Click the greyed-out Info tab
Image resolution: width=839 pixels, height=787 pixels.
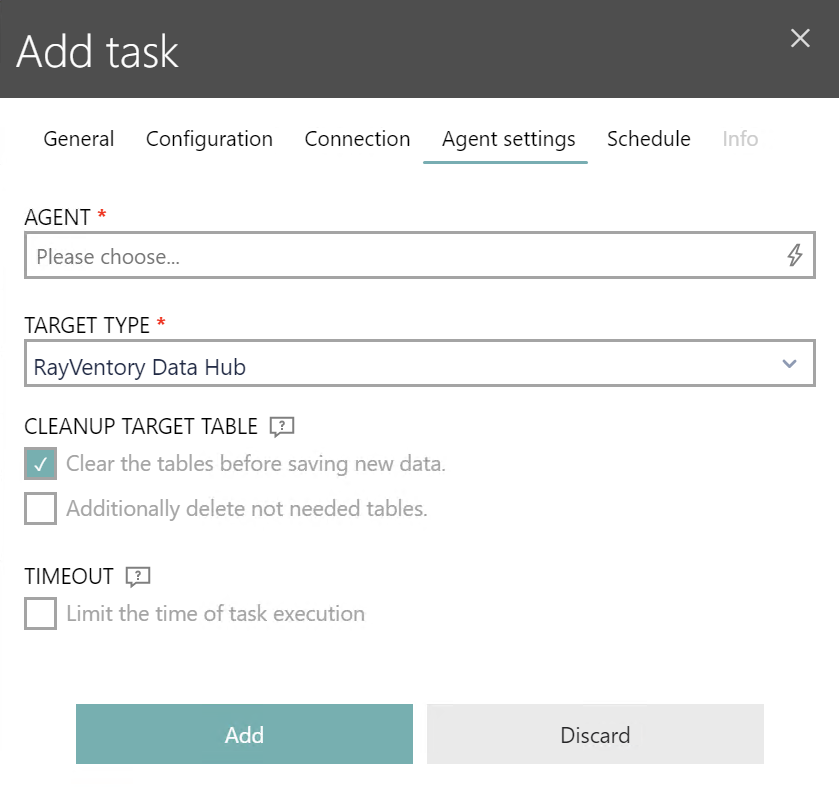coord(740,139)
